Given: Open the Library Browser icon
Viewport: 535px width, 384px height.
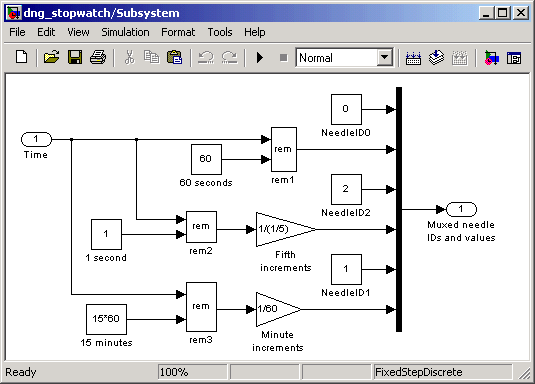Looking at the screenshot, I should [491, 57].
